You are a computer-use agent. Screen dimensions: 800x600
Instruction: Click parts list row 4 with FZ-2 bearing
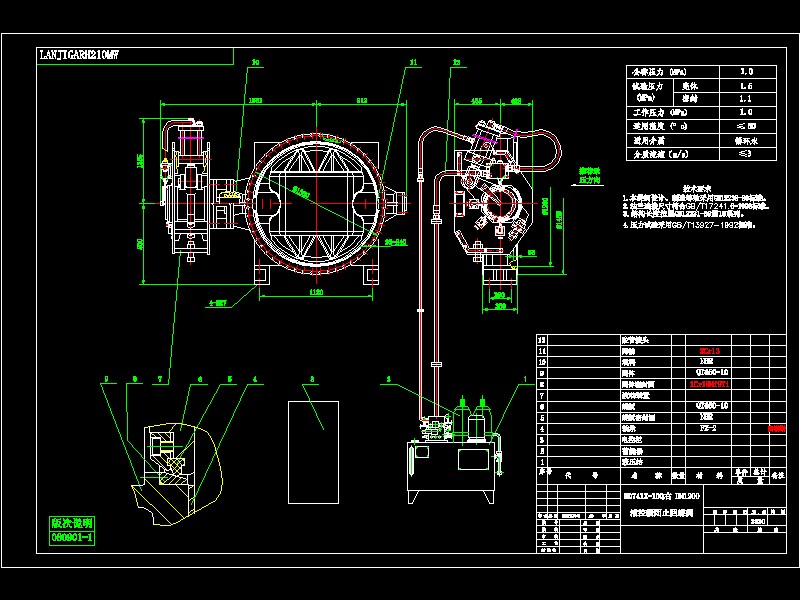click(706, 428)
